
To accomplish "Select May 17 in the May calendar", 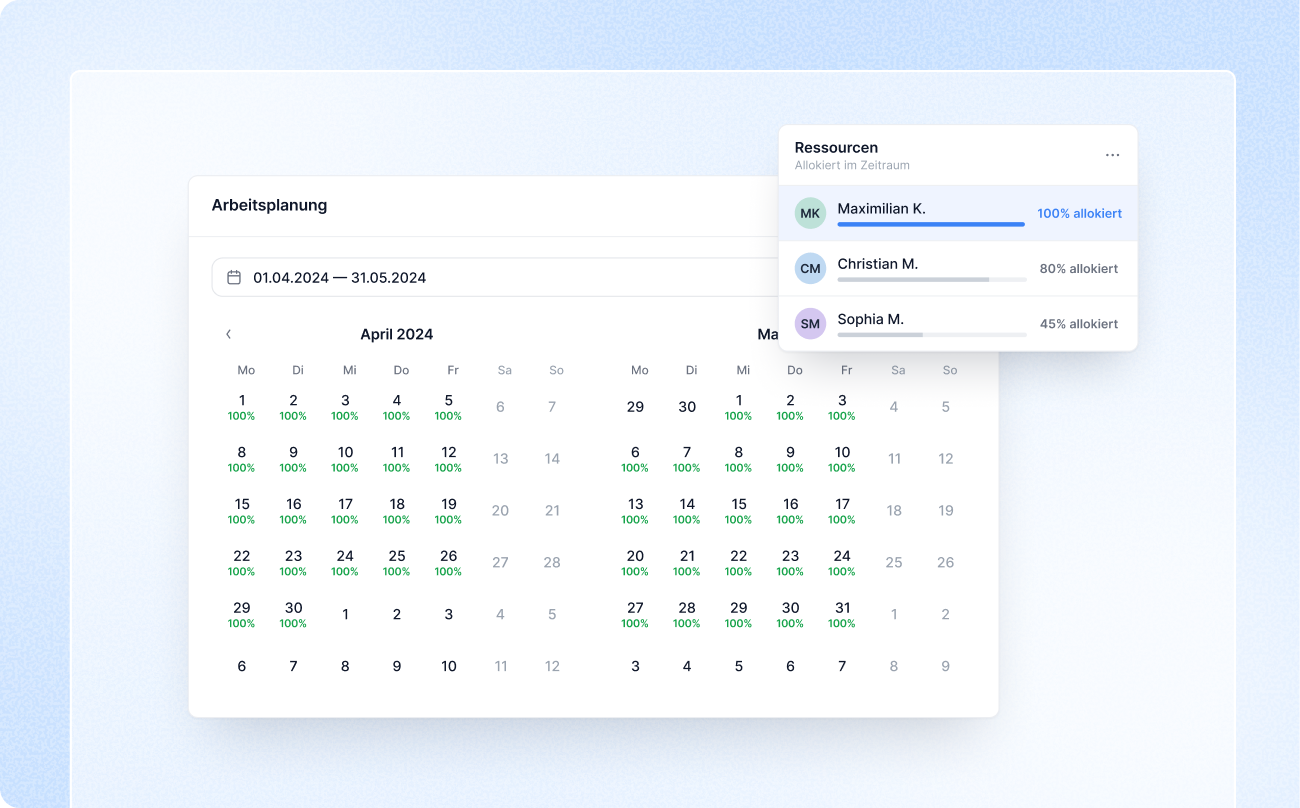I will [843, 510].
